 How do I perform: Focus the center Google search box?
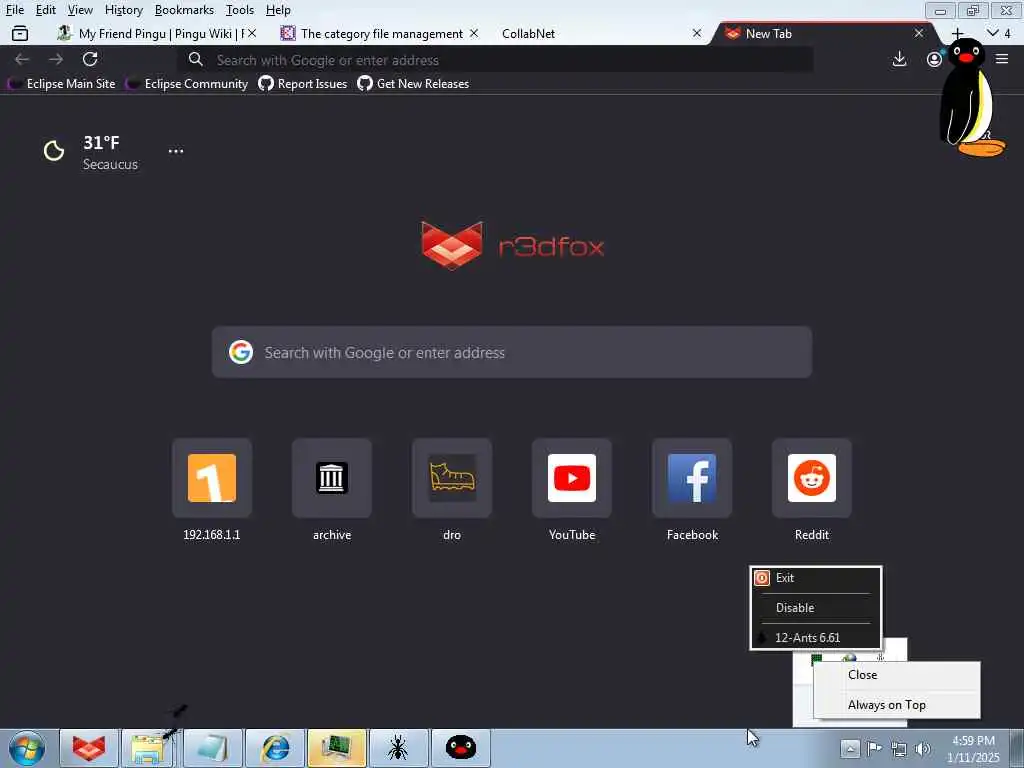click(x=512, y=353)
